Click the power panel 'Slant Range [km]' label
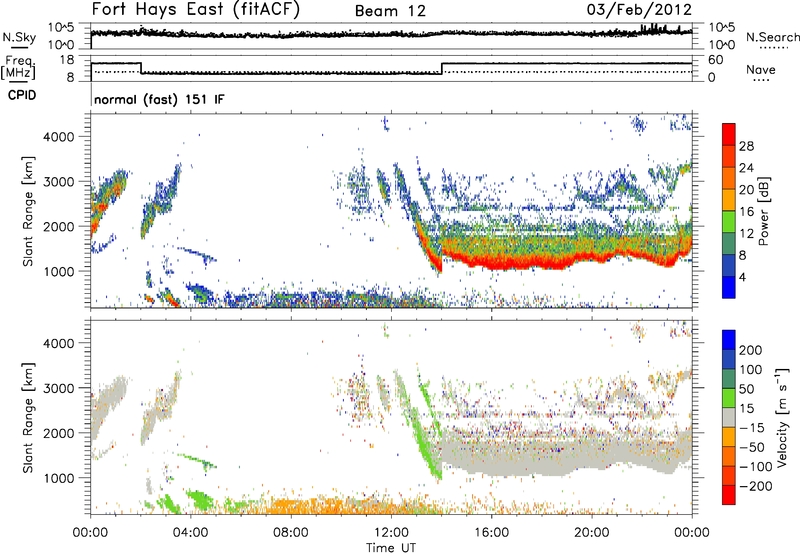The image size is (800, 554). pos(28,211)
